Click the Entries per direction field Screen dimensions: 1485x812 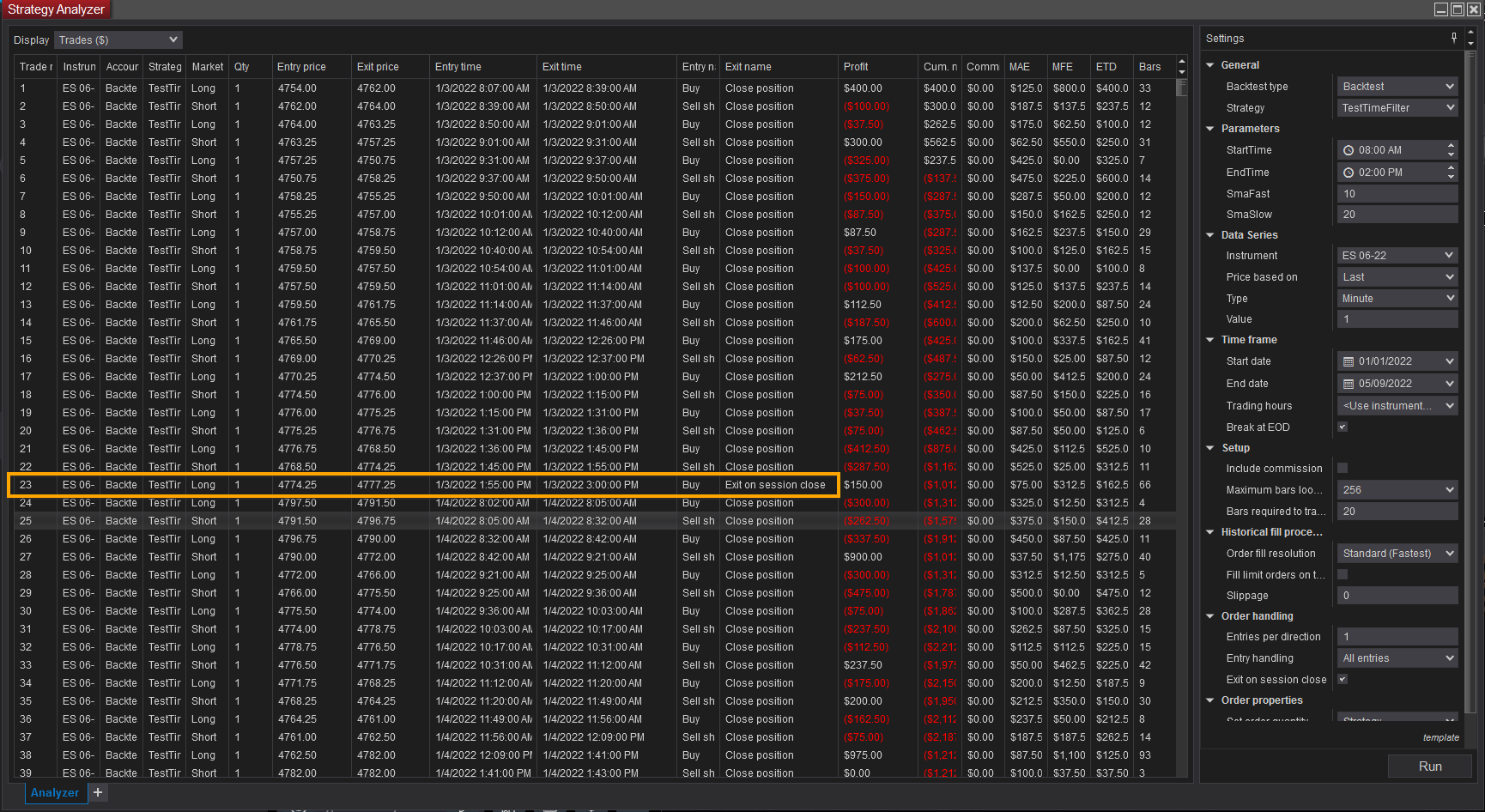tap(1397, 637)
